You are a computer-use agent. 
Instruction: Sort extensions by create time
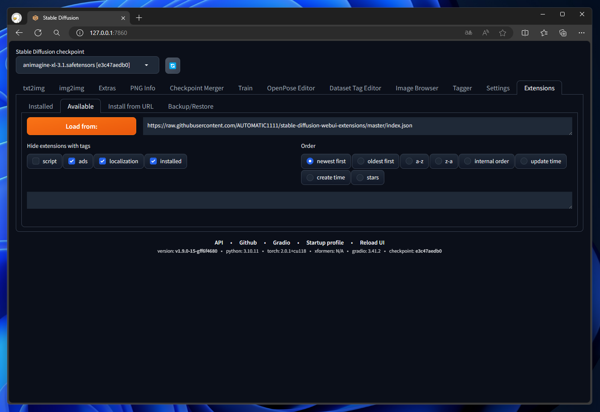tap(326, 178)
